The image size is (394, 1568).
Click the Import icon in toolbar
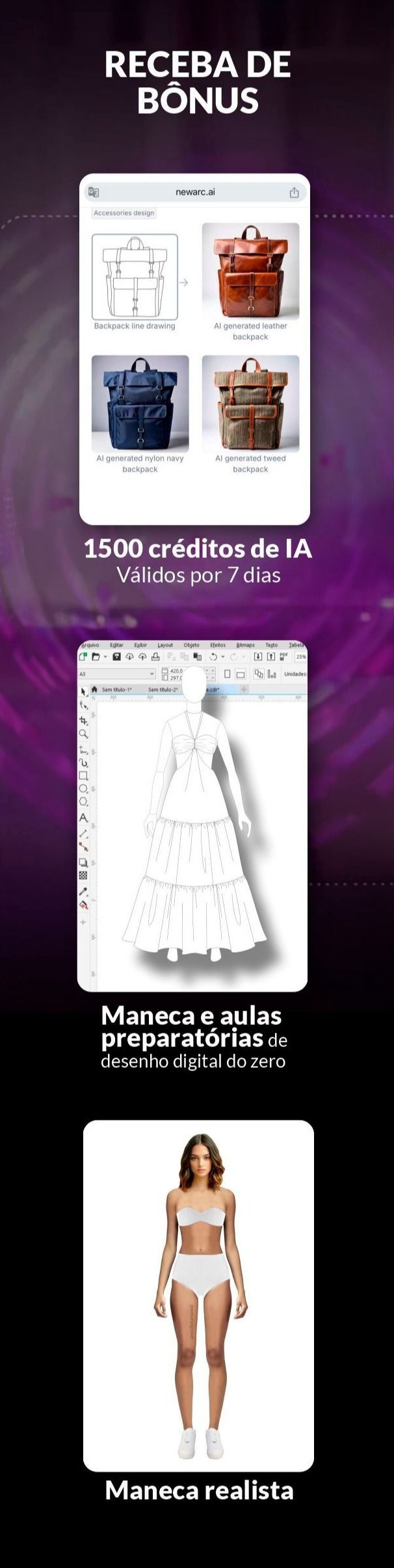(x=257, y=657)
